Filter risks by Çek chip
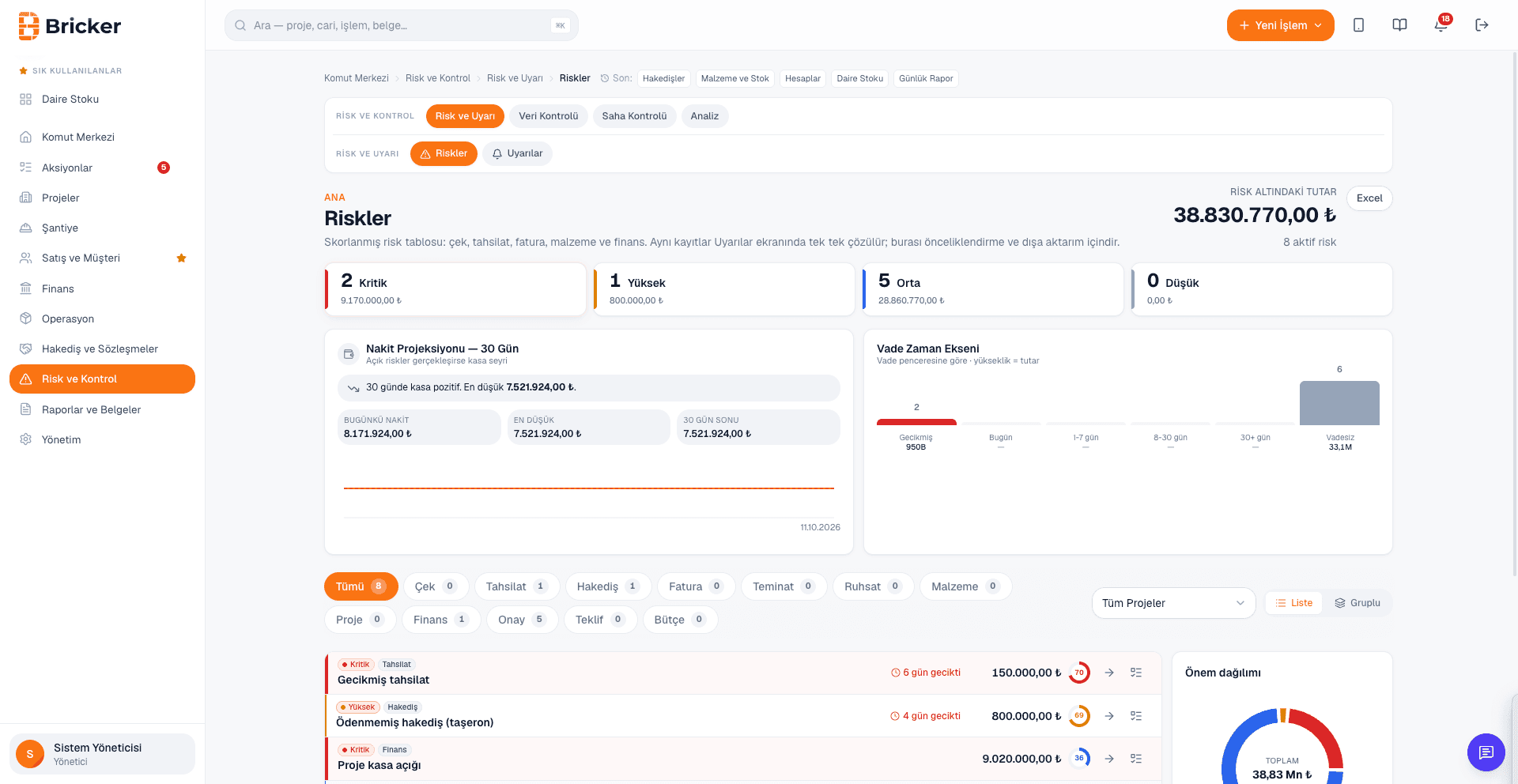The height and width of the screenshot is (784, 1518). [436, 586]
